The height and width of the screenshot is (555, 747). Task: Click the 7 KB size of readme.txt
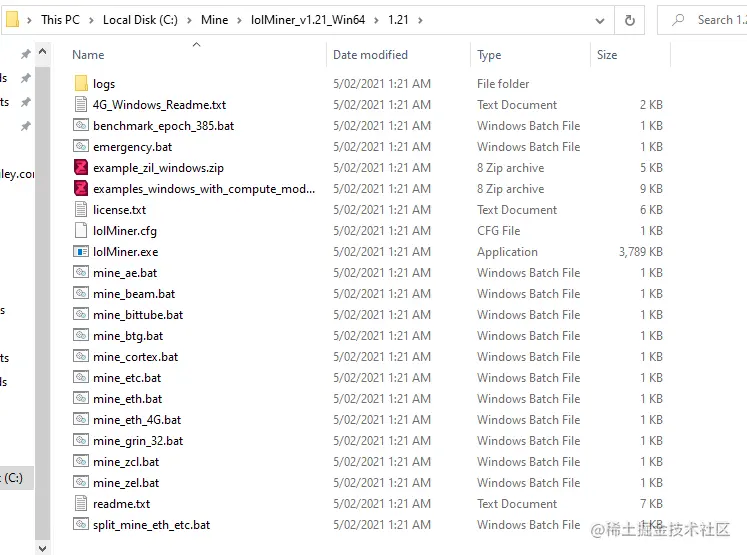tap(651, 504)
